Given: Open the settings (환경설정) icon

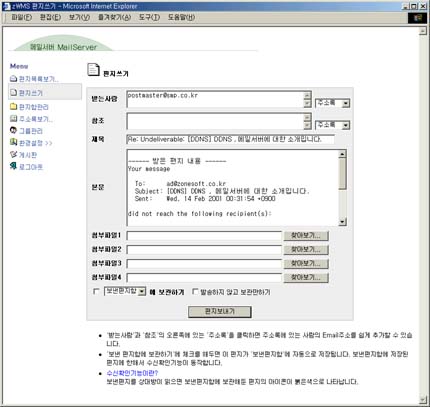Looking at the screenshot, I should click(x=13, y=143).
